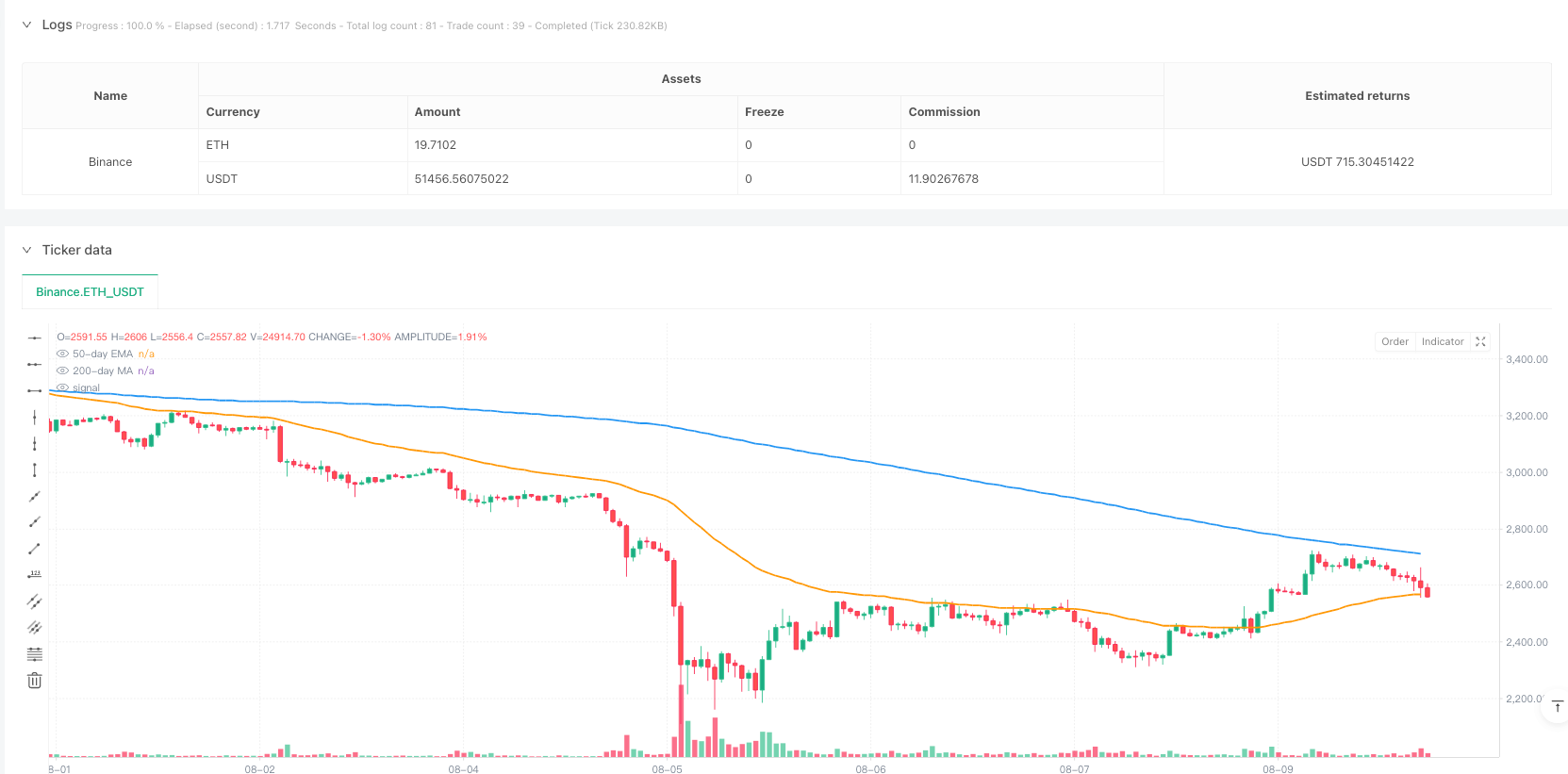Select the diagonal straight line tool extending both ways
This screenshot has width=1568, height=774.
35,496
